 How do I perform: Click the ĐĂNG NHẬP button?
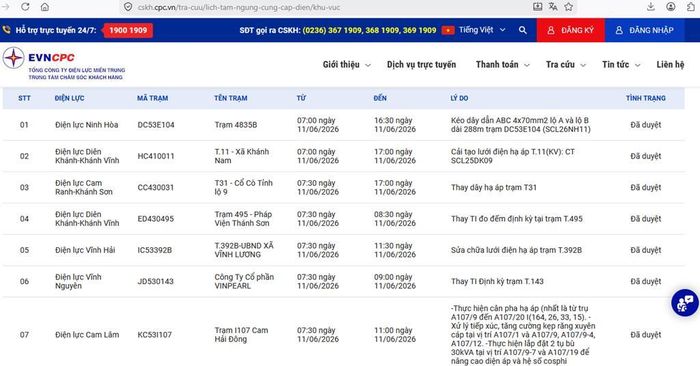click(x=645, y=30)
